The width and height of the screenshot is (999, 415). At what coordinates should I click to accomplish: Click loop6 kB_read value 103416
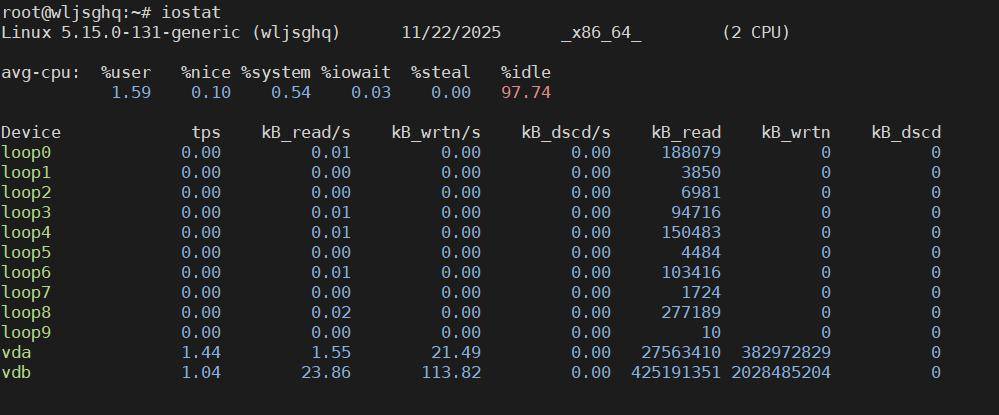point(691,273)
